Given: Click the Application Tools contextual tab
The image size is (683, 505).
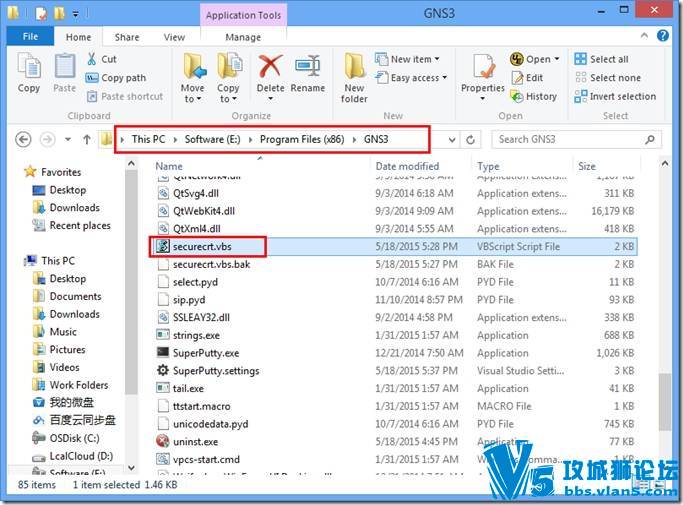Looking at the screenshot, I should (x=243, y=15).
